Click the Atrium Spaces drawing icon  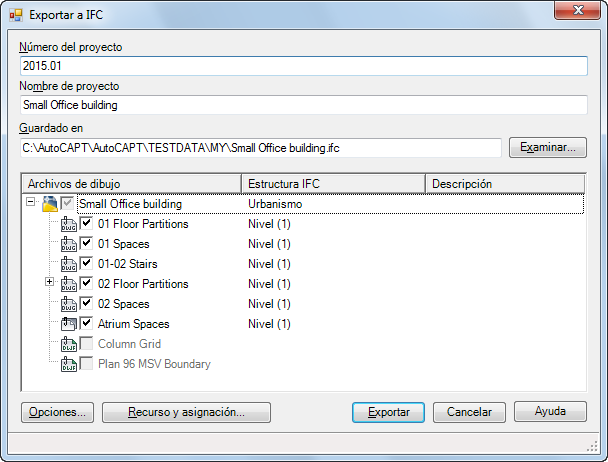coord(68,324)
